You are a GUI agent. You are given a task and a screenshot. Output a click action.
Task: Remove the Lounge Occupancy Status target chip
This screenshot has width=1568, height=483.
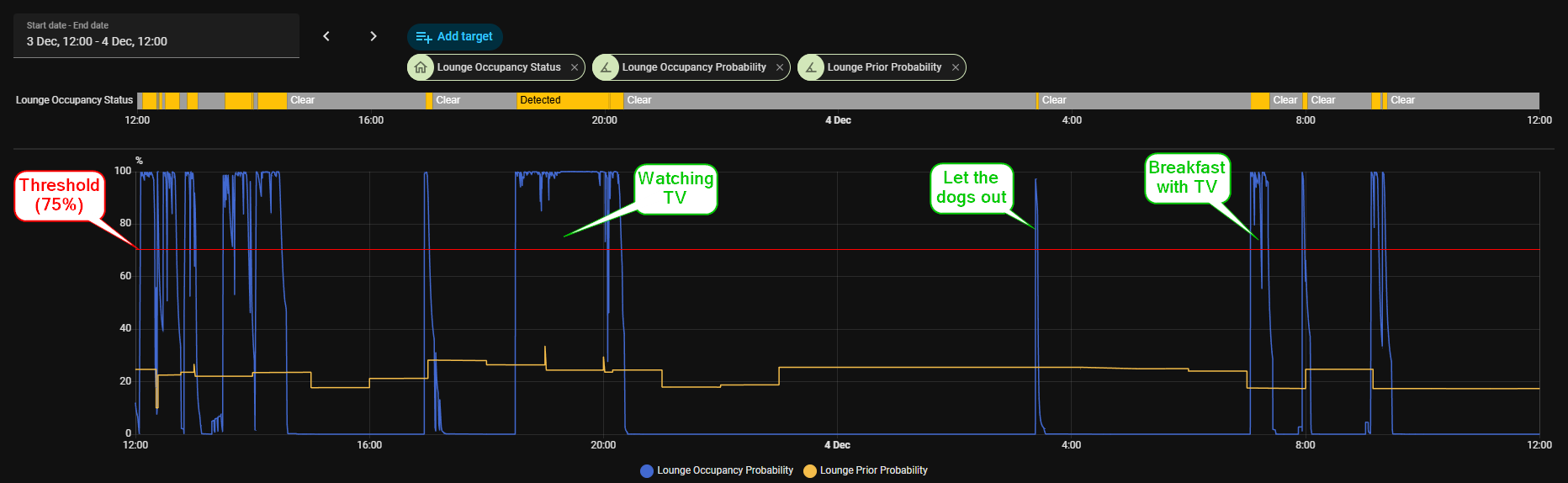coord(575,67)
